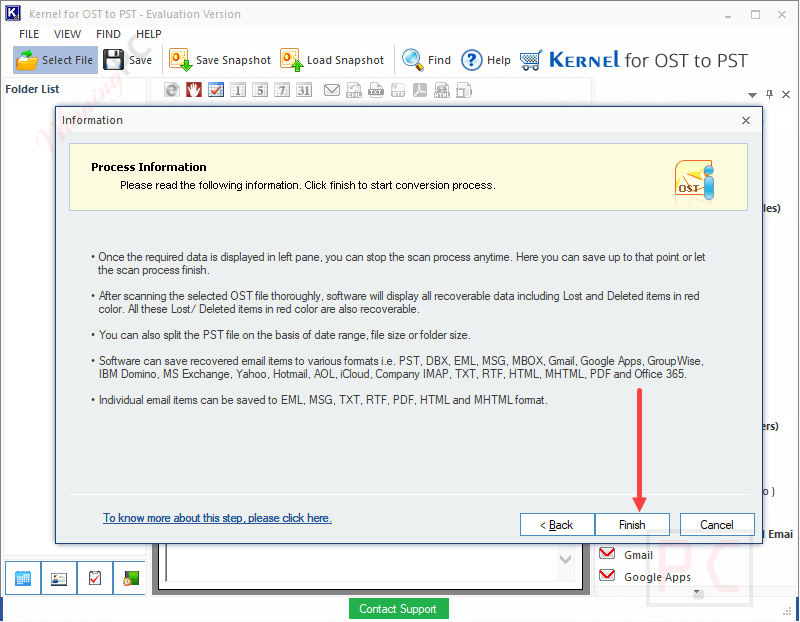The image size is (800, 622).
Task: Click the Google Apps envelope icon
Action: [x=607, y=575]
